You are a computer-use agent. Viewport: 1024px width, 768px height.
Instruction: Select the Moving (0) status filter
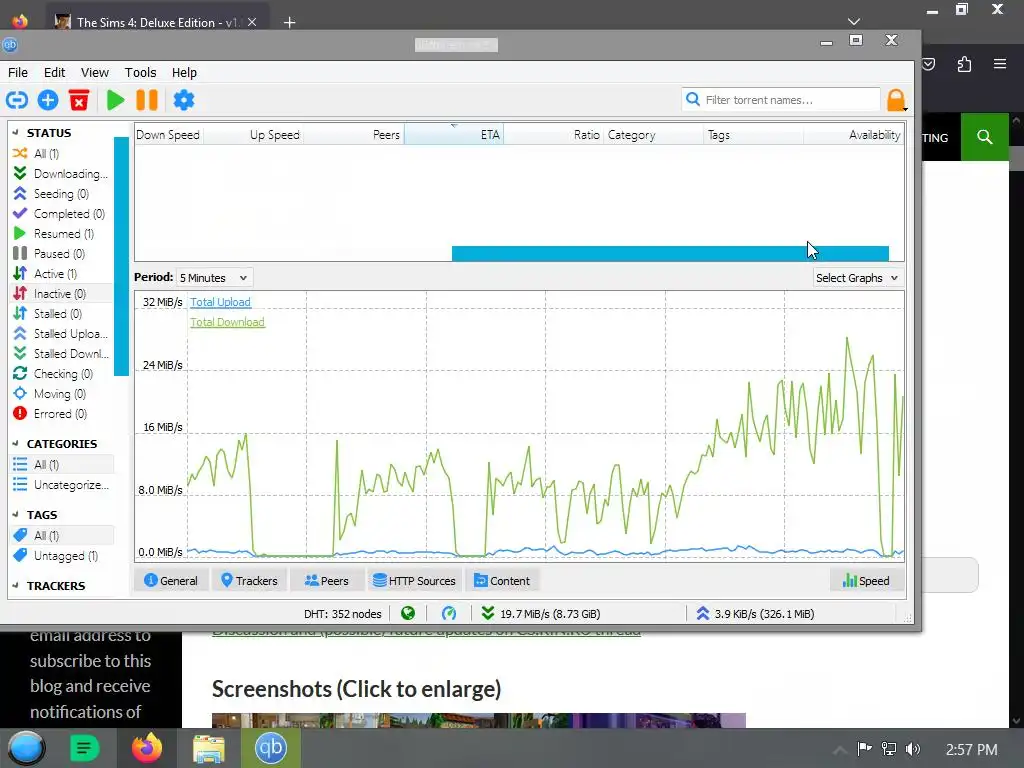[x=62, y=394]
